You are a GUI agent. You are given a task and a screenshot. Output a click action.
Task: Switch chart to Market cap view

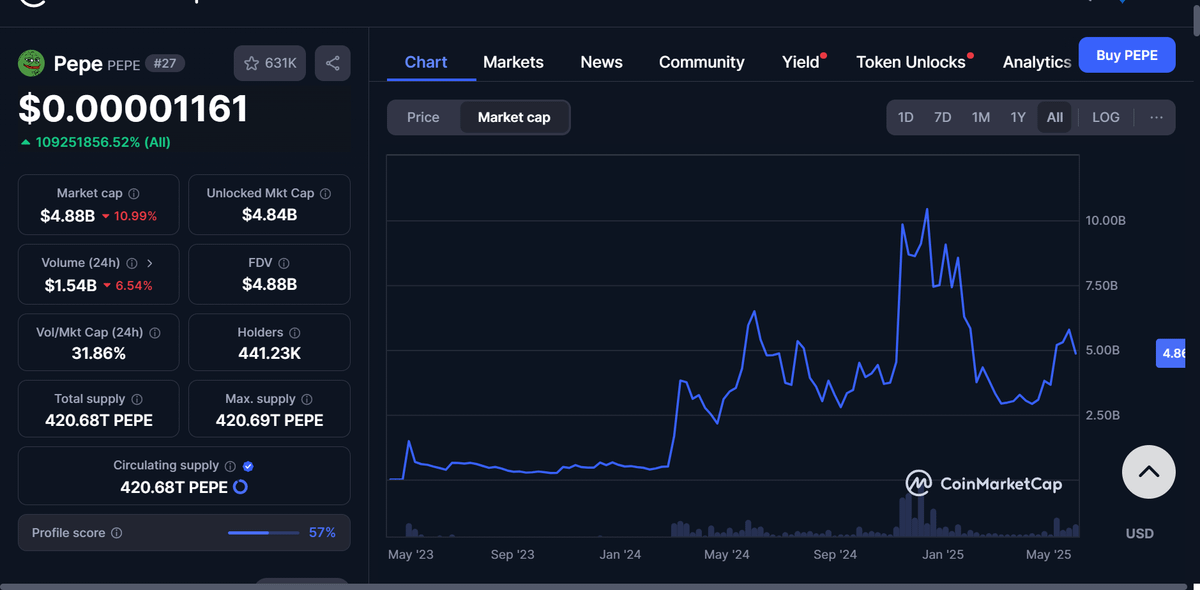[514, 117]
